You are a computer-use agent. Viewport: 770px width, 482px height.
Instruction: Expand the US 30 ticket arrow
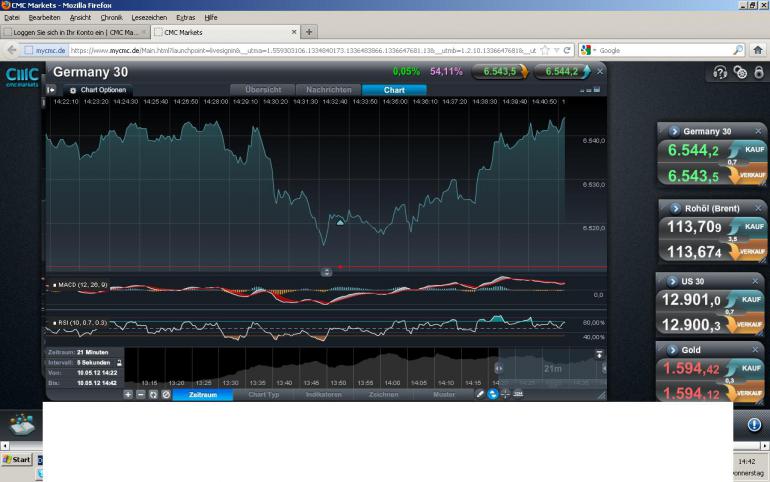[x=674, y=280]
